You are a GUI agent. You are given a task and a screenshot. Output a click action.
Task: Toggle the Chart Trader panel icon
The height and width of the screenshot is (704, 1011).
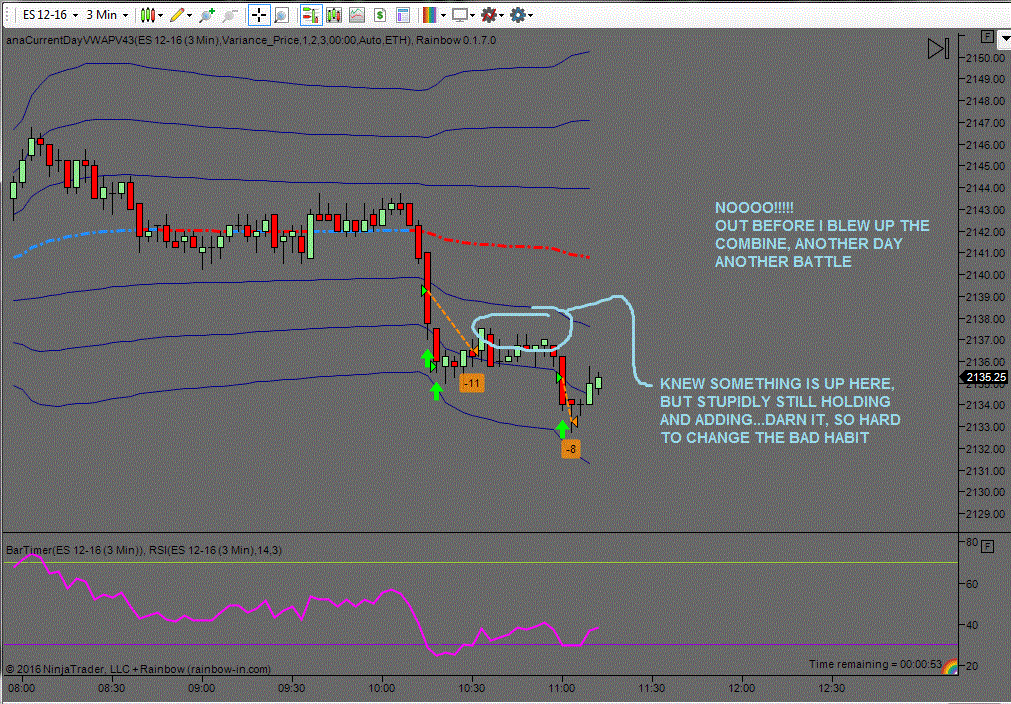[x=311, y=15]
